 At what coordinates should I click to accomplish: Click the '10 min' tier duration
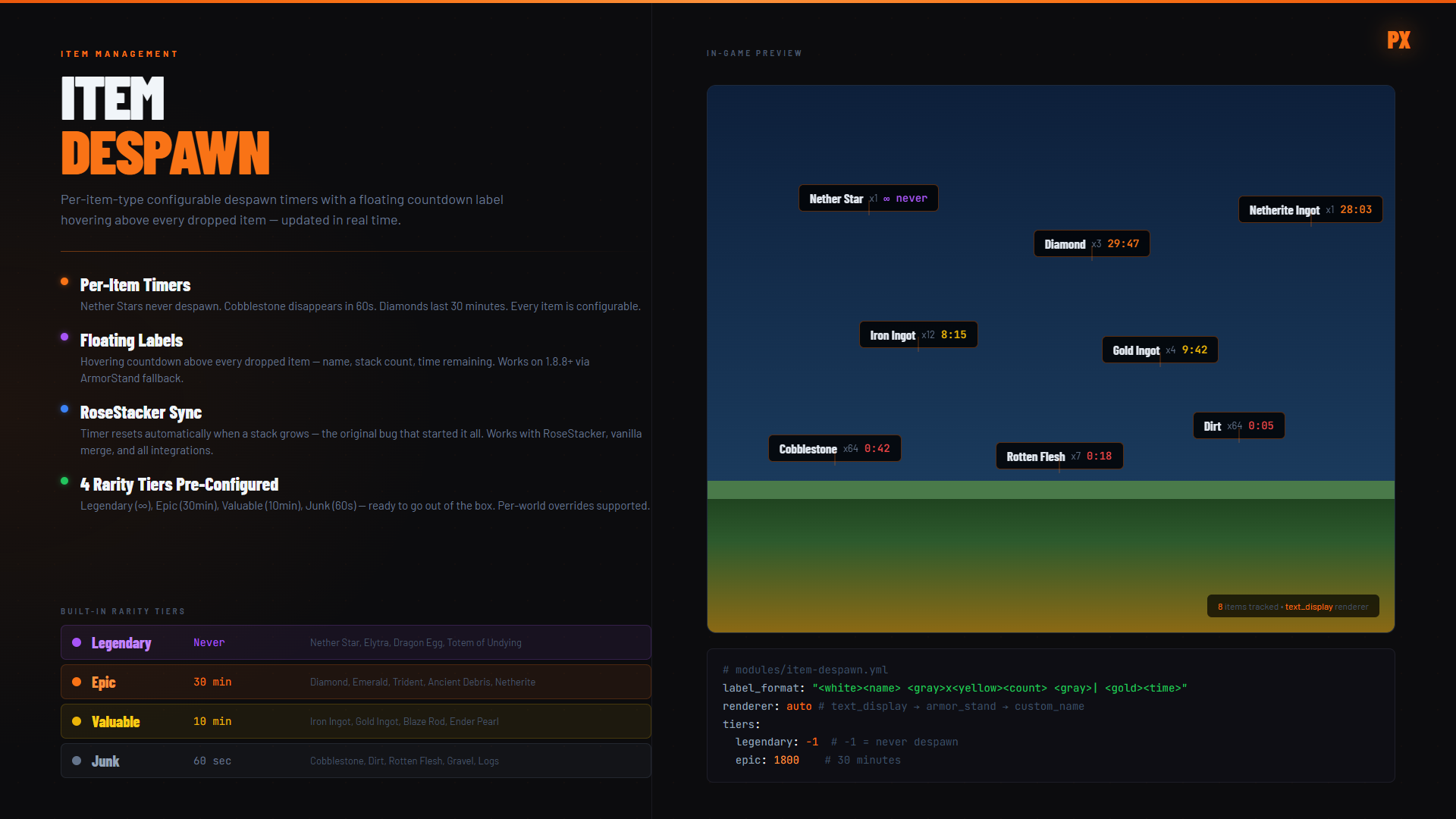point(212,721)
